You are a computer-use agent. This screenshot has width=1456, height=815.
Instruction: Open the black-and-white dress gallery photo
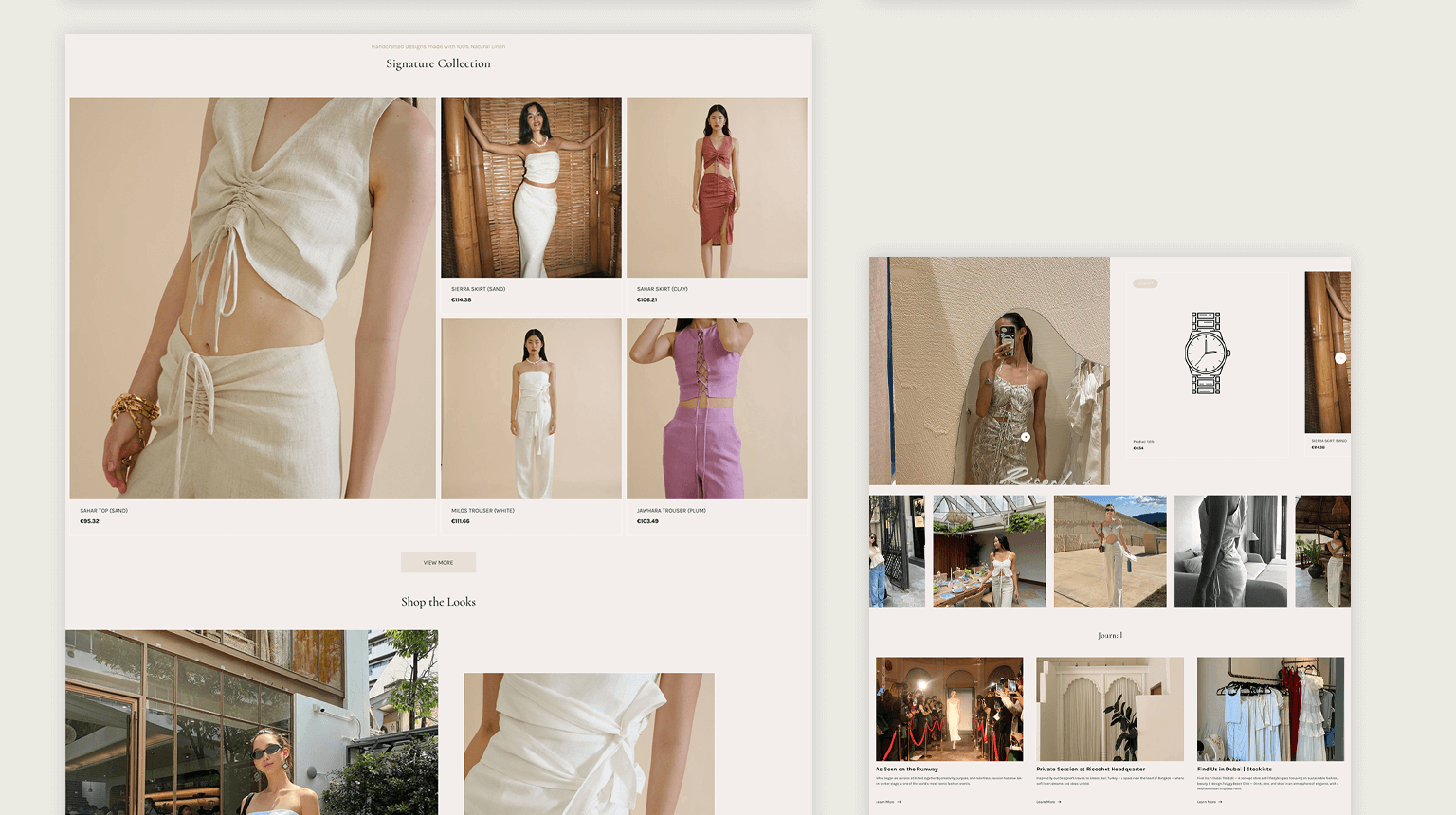tap(1230, 552)
